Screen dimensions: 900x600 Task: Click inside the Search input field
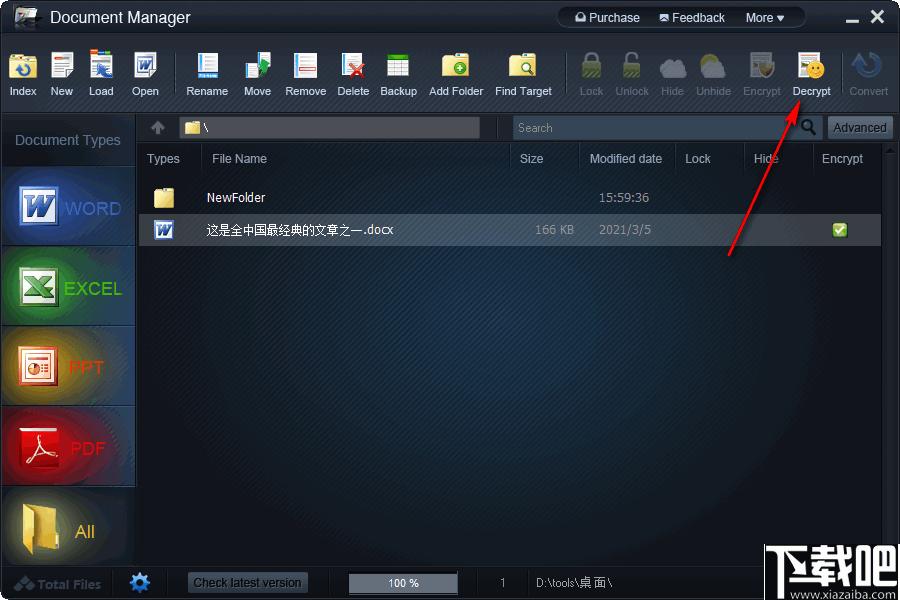click(655, 127)
